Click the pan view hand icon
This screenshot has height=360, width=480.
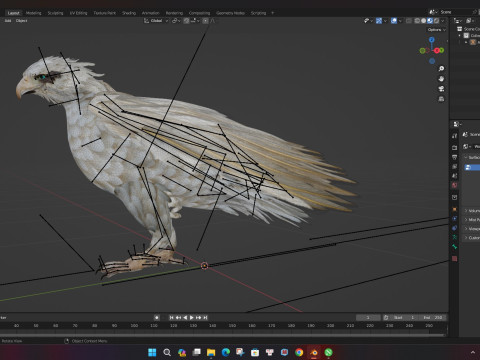coord(441,79)
